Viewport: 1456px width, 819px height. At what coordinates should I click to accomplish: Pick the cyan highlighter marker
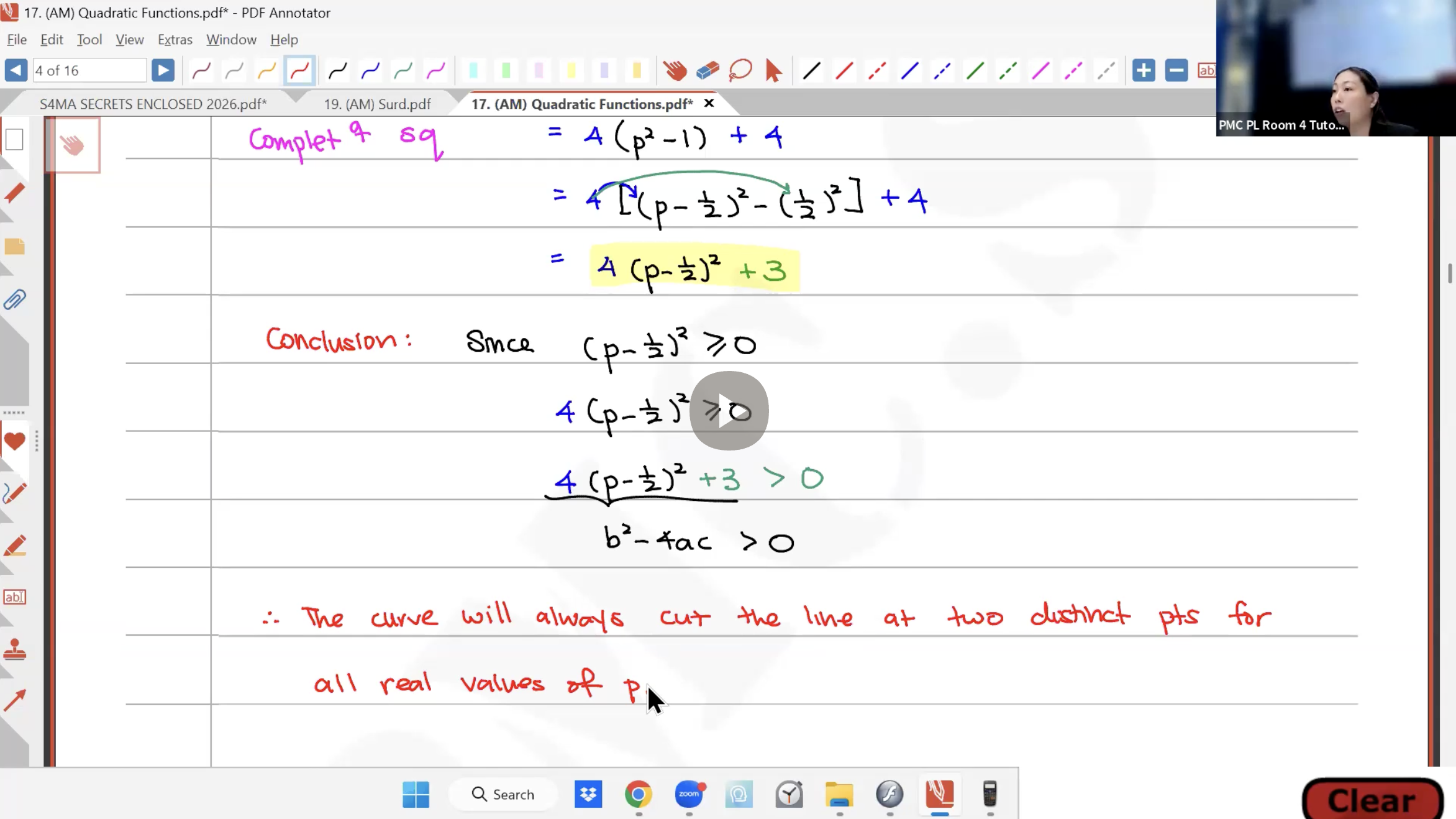click(473, 71)
